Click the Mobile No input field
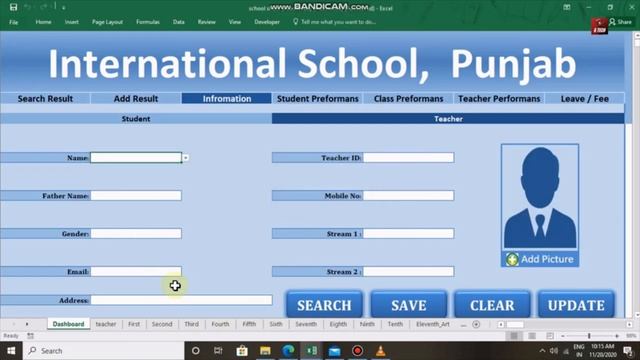This screenshot has width=640, height=360. pos(408,196)
